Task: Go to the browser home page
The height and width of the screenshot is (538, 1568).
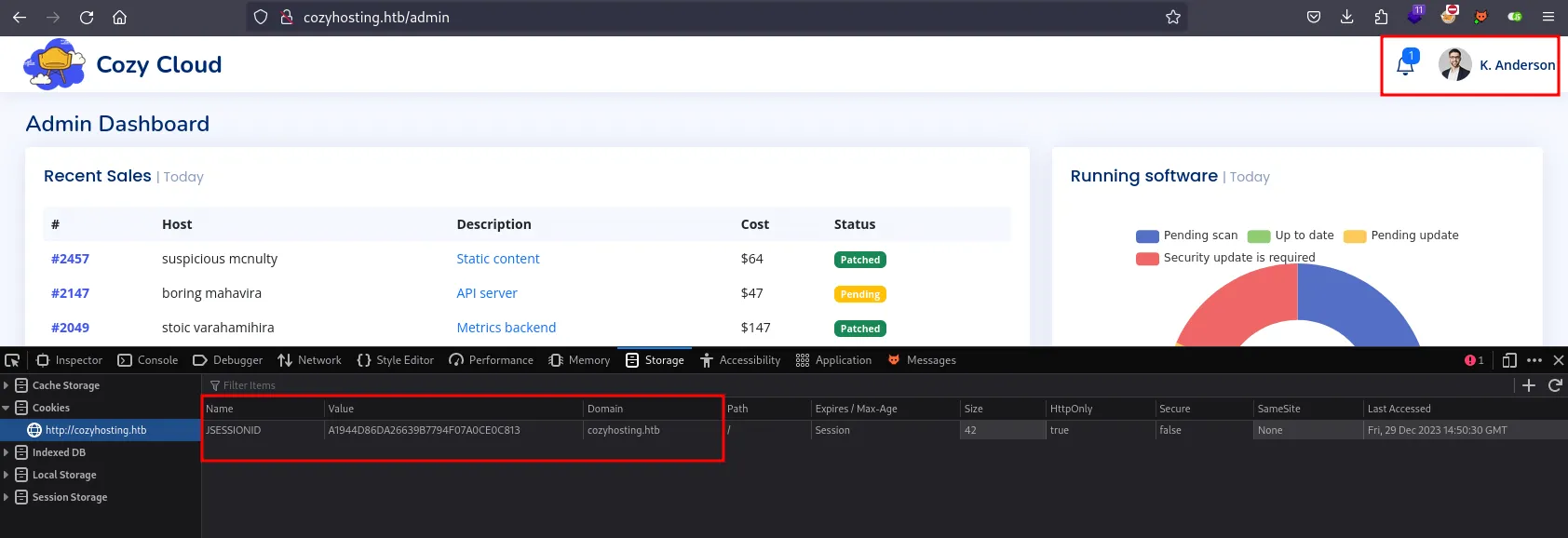Action: 120,17
